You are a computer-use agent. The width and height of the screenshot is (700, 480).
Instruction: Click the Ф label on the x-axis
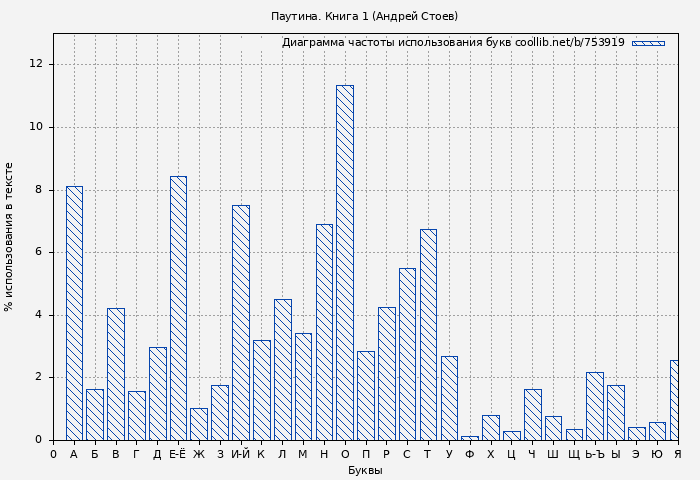tap(469, 454)
